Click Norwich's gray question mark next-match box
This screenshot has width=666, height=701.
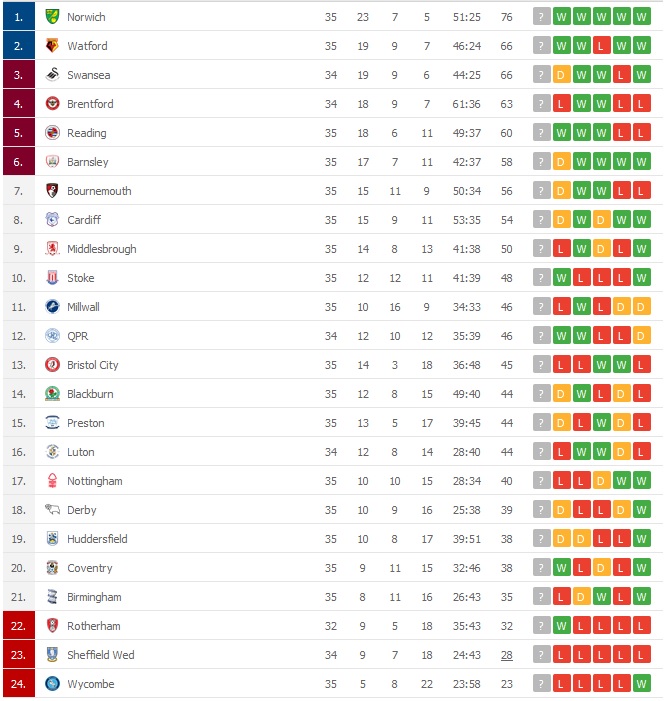[x=541, y=17]
